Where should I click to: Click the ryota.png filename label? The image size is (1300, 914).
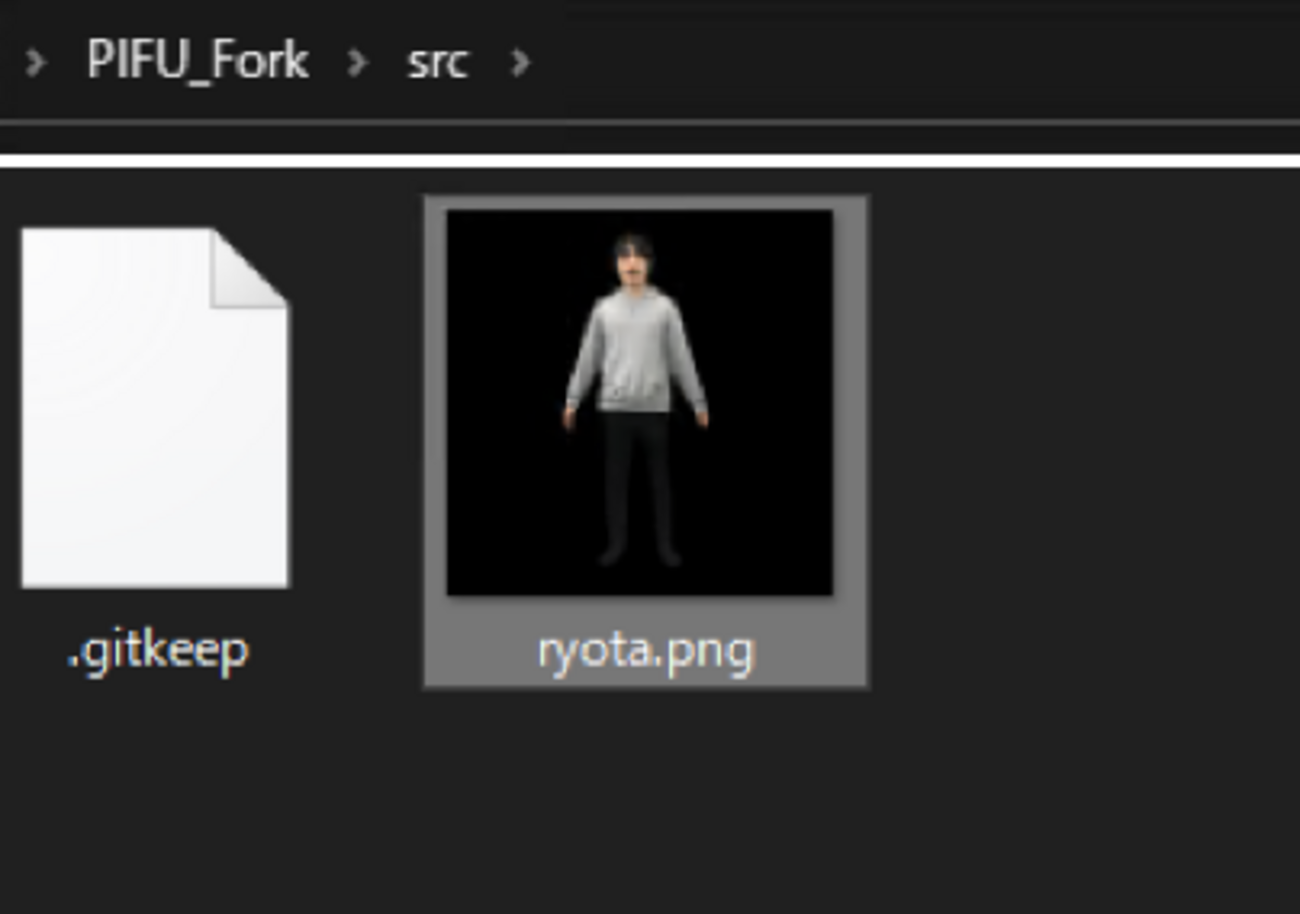[645, 652]
